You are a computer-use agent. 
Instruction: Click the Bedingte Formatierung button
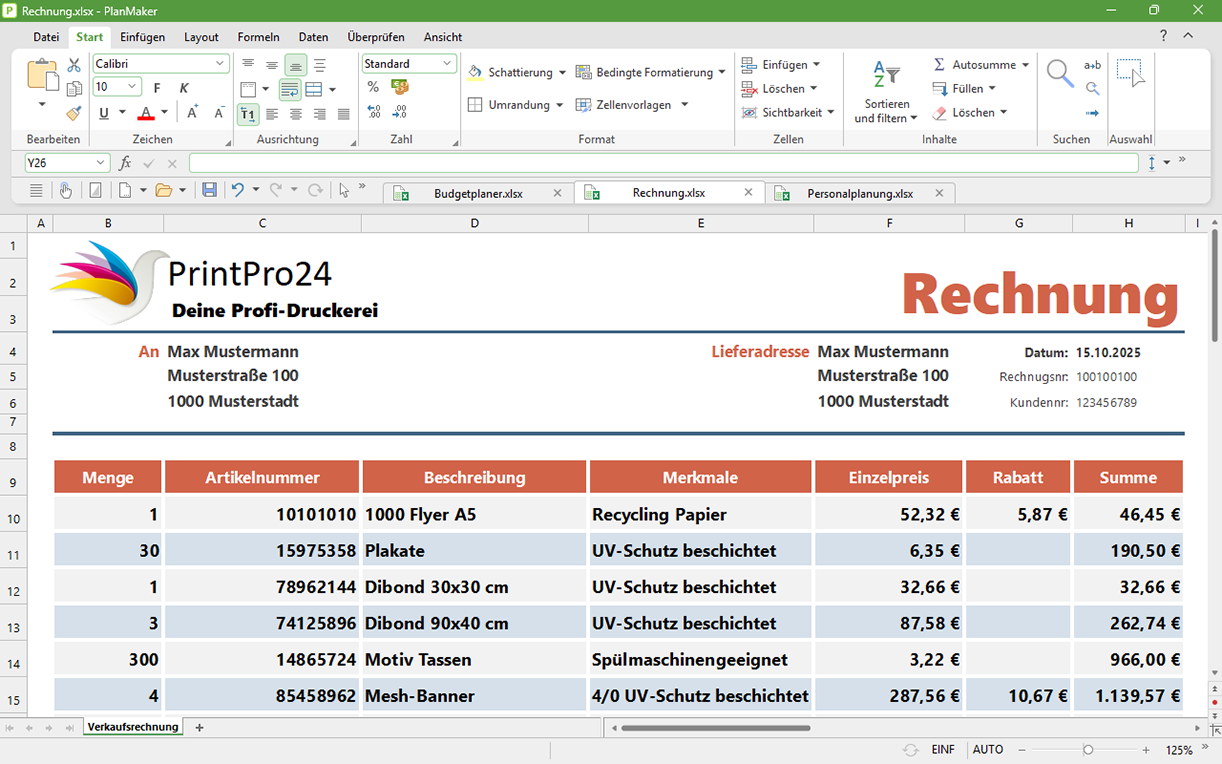click(x=651, y=72)
